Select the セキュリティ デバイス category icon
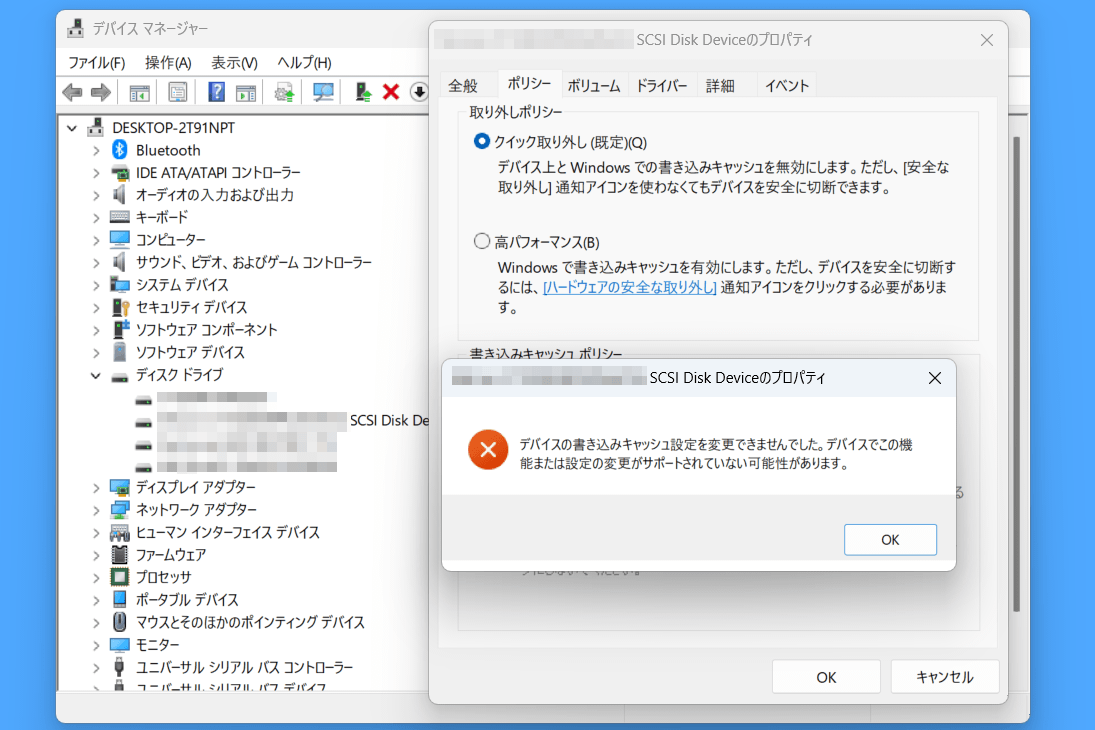The image size is (1095, 730). [120, 307]
